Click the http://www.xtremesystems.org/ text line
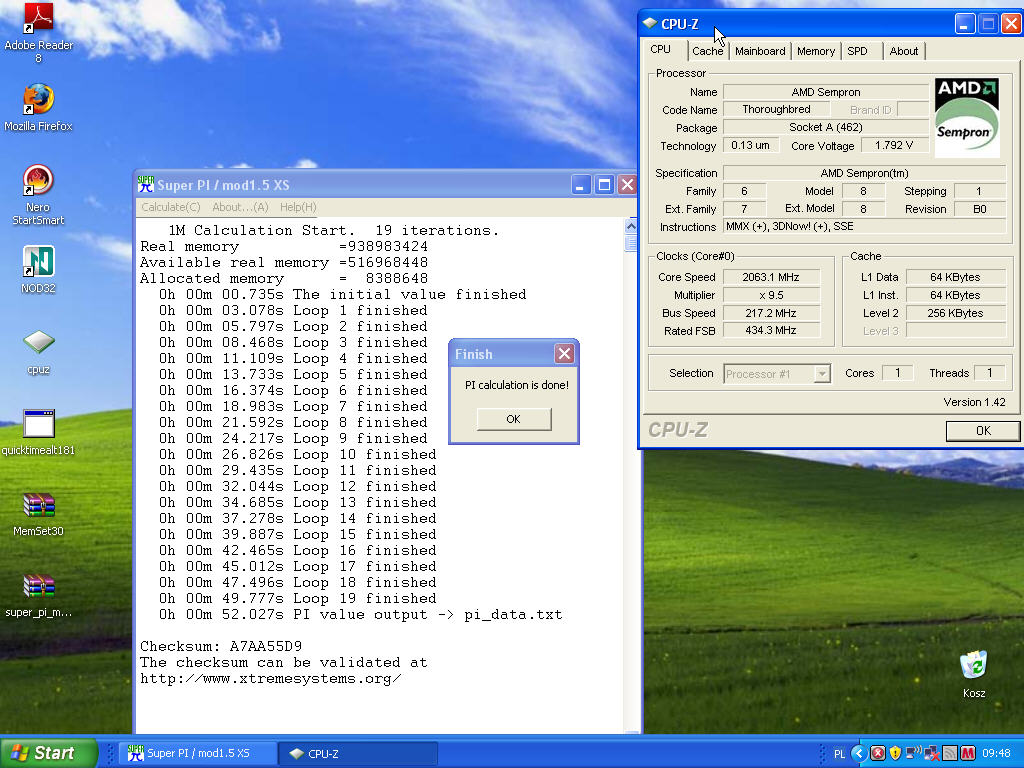This screenshot has width=1024, height=768. click(270, 679)
